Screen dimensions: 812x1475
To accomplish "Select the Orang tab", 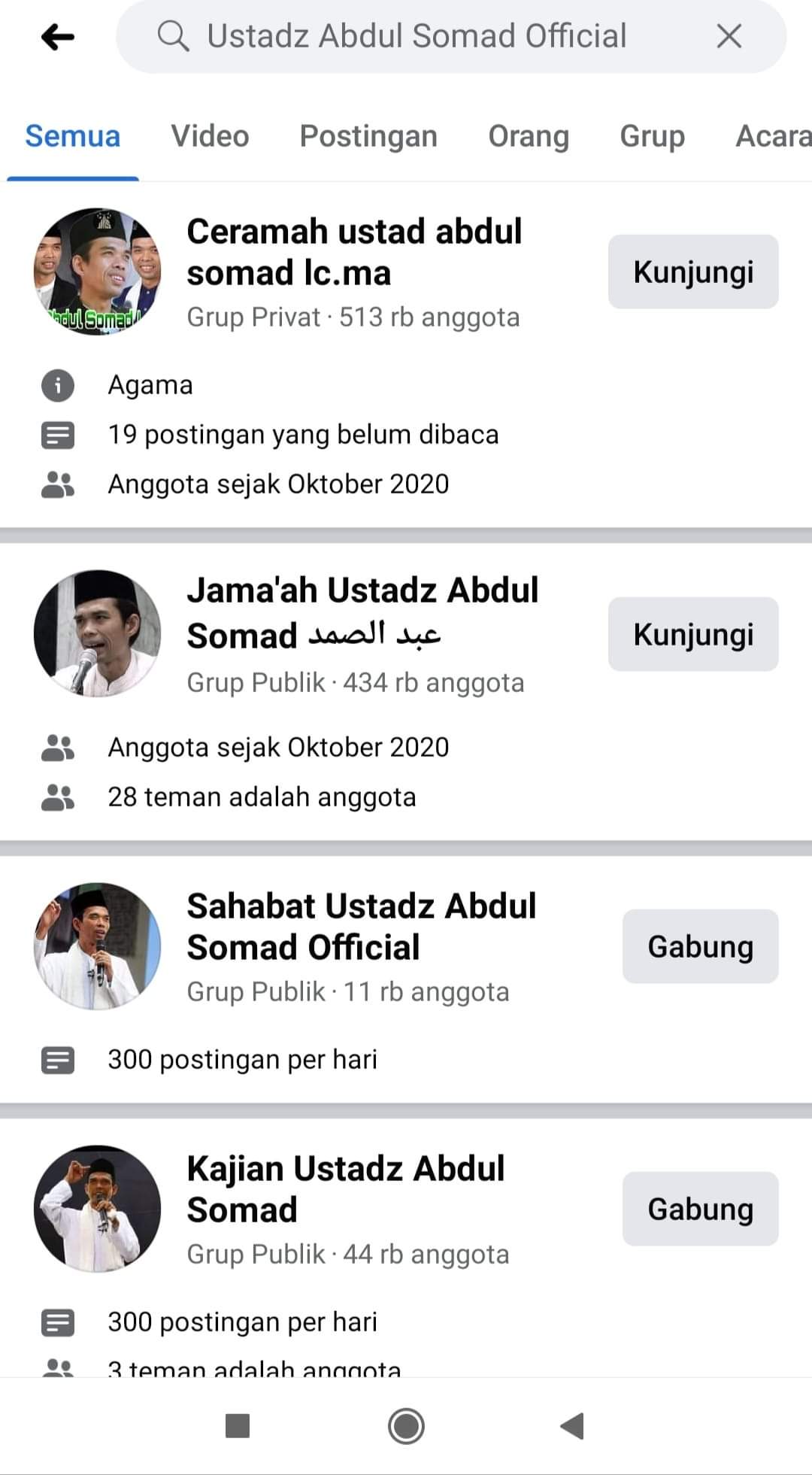I will pos(529,136).
